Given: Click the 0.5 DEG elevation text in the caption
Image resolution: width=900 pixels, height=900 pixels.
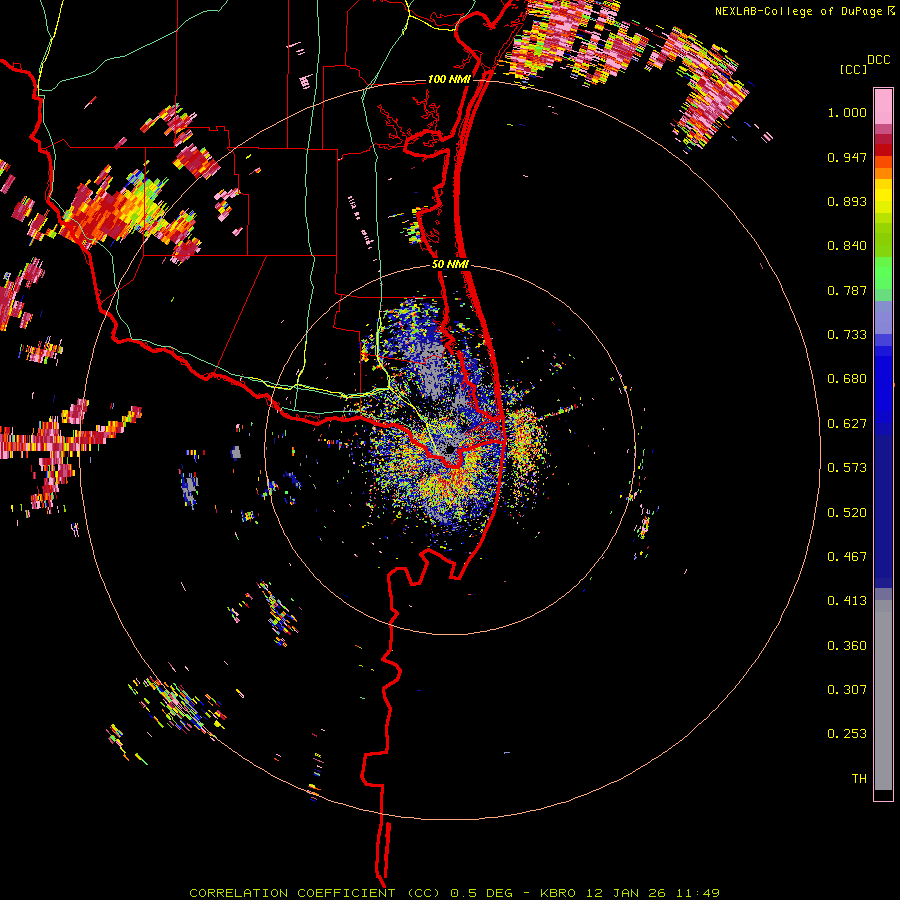Looking at the screenshot, I should (x=482, y=893).
